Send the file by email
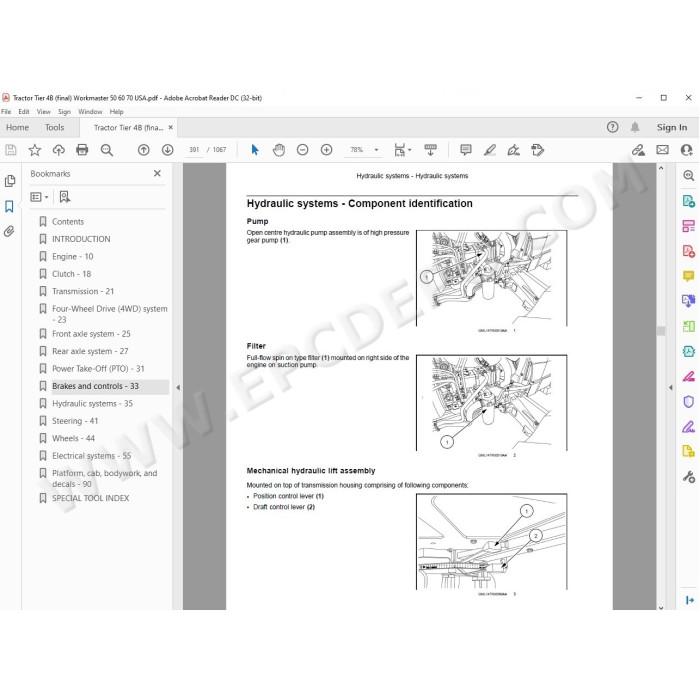This screenshot has width=700, height=700. tap(662, 150)
